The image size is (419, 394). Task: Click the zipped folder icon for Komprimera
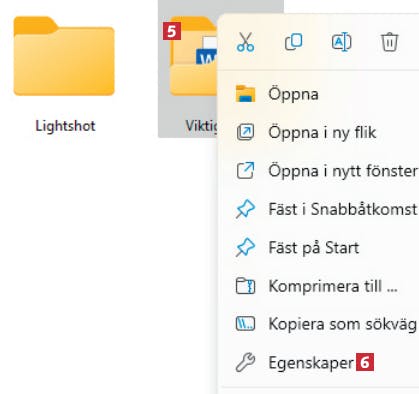point(245,286)
